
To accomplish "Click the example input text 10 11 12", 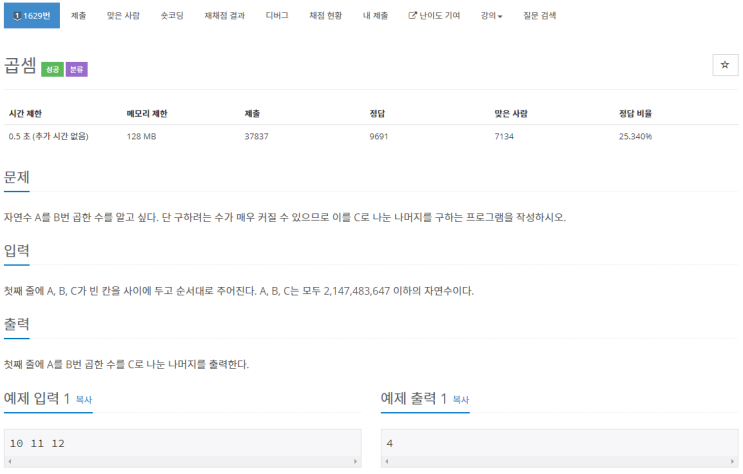I will [37, 443].
